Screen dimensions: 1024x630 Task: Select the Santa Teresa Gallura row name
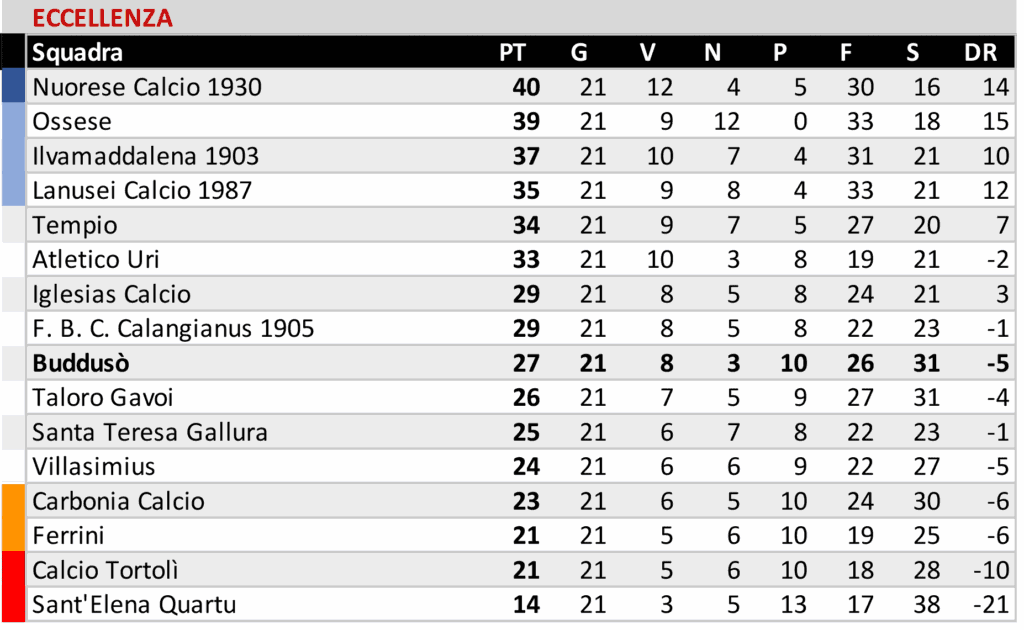click(150, 432)
